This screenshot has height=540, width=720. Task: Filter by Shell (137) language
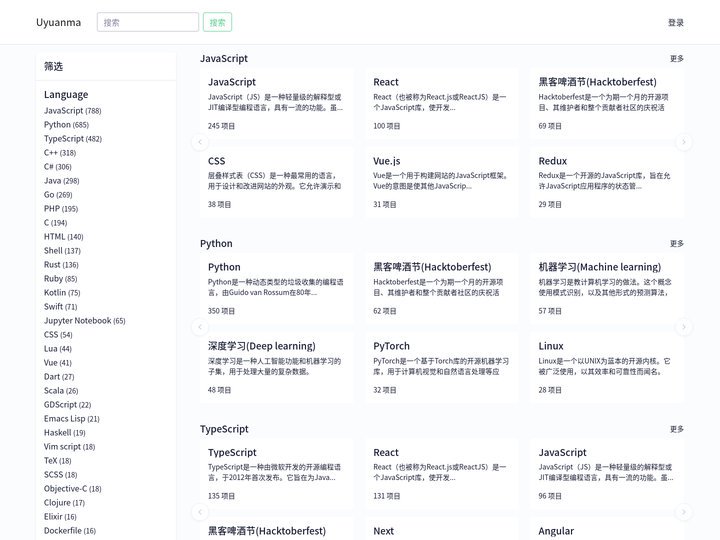coord(62,251)
